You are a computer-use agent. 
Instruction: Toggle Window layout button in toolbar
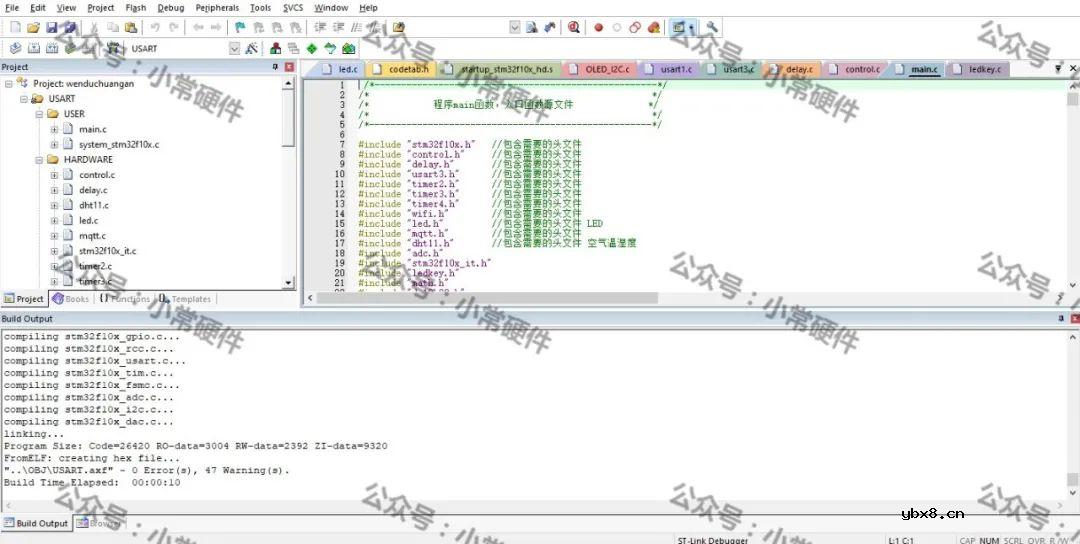[x=678, y=28]
